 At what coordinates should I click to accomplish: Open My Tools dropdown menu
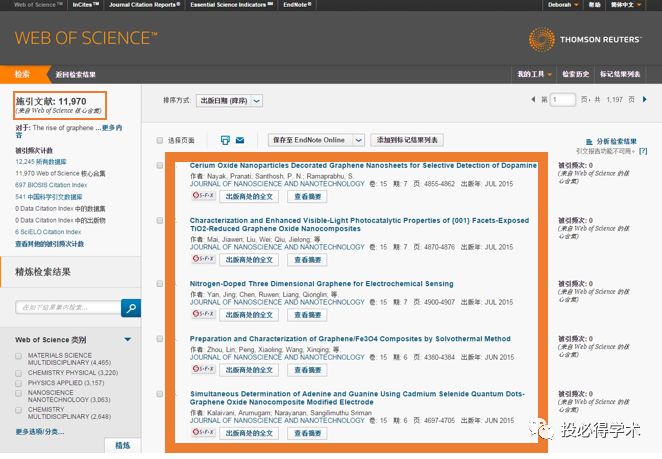click(x=534, y=74)
